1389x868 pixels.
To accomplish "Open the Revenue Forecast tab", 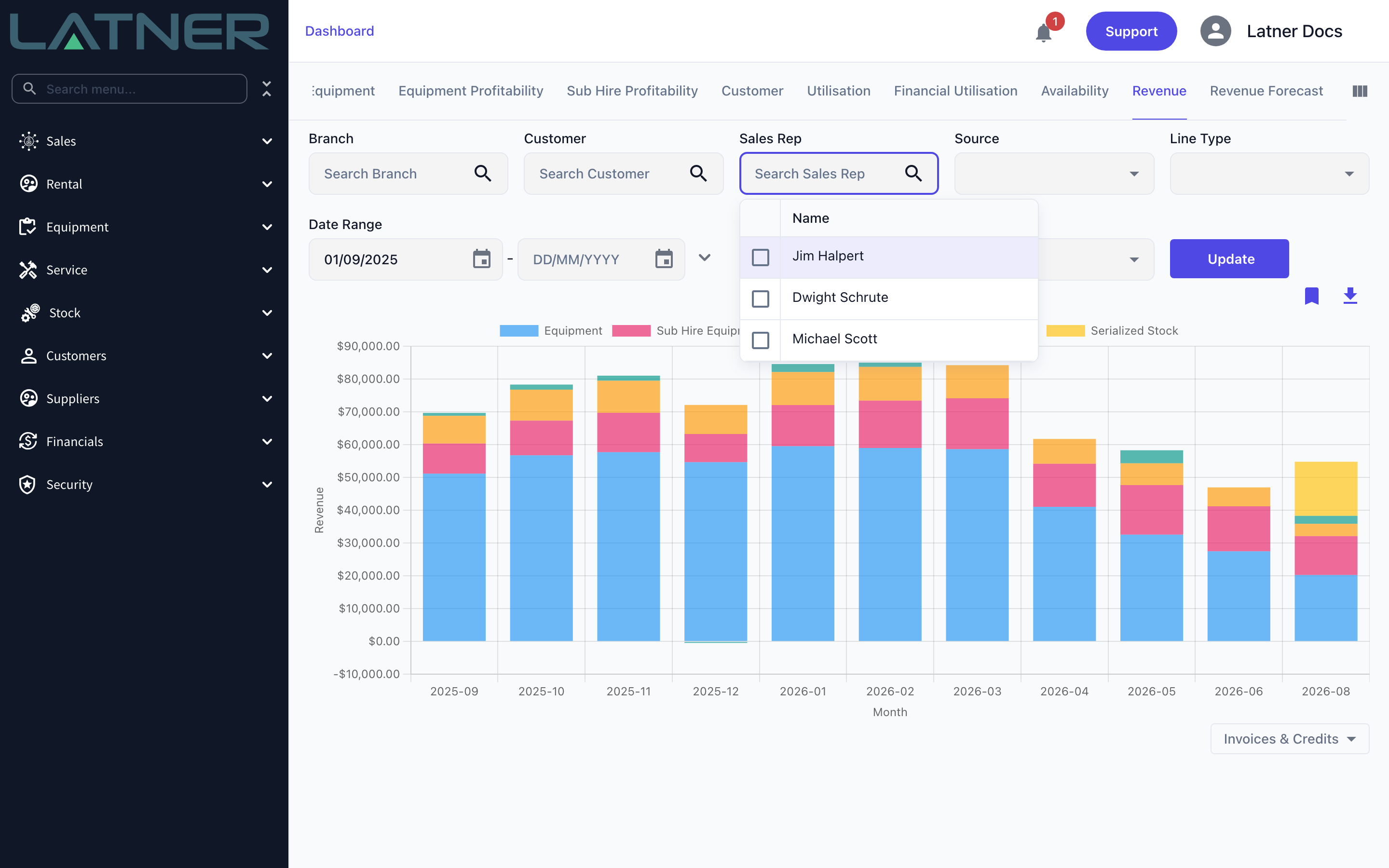I will click(x=1266, y=91).
